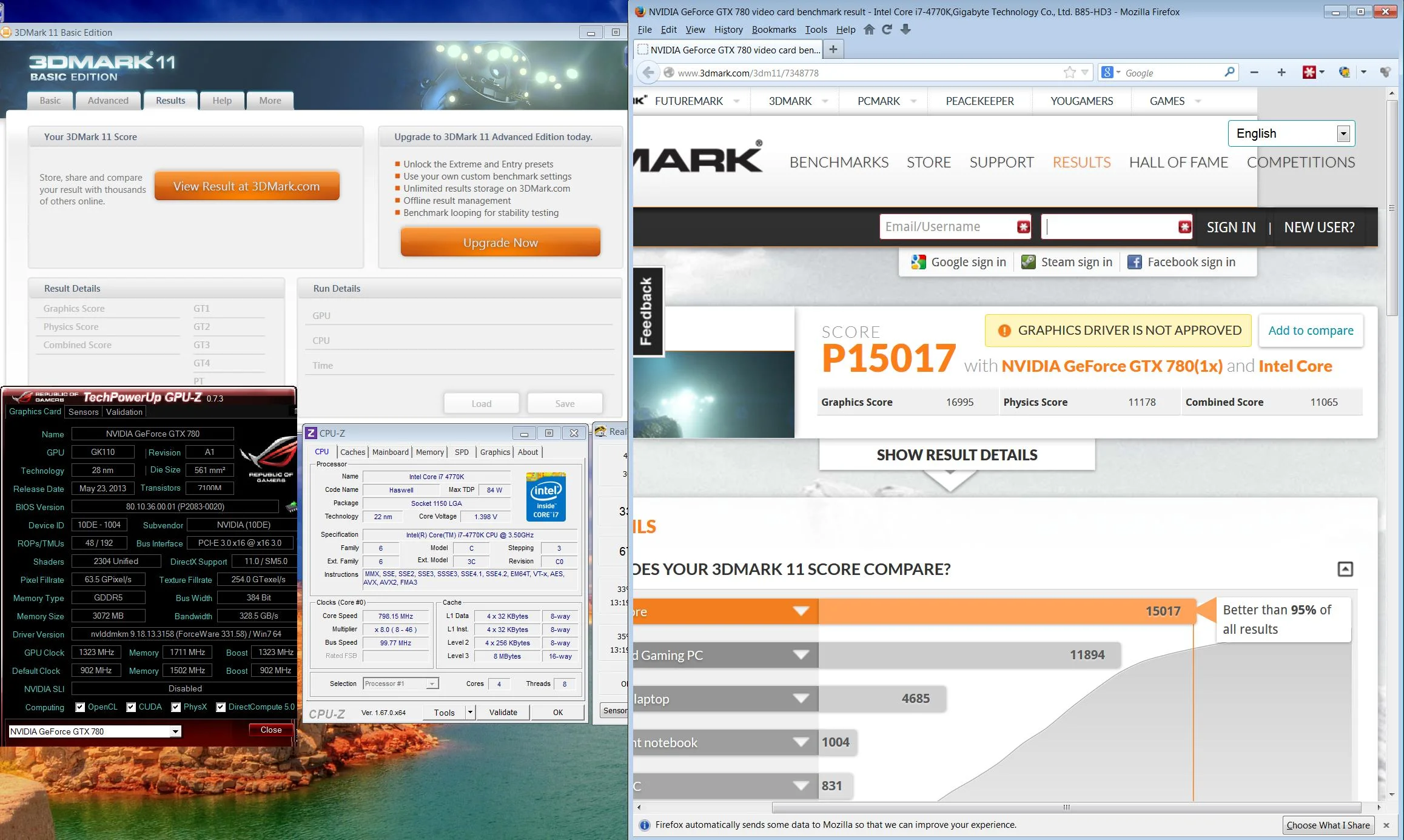Click Facebook sign in icon

[x=1135, y=262]
